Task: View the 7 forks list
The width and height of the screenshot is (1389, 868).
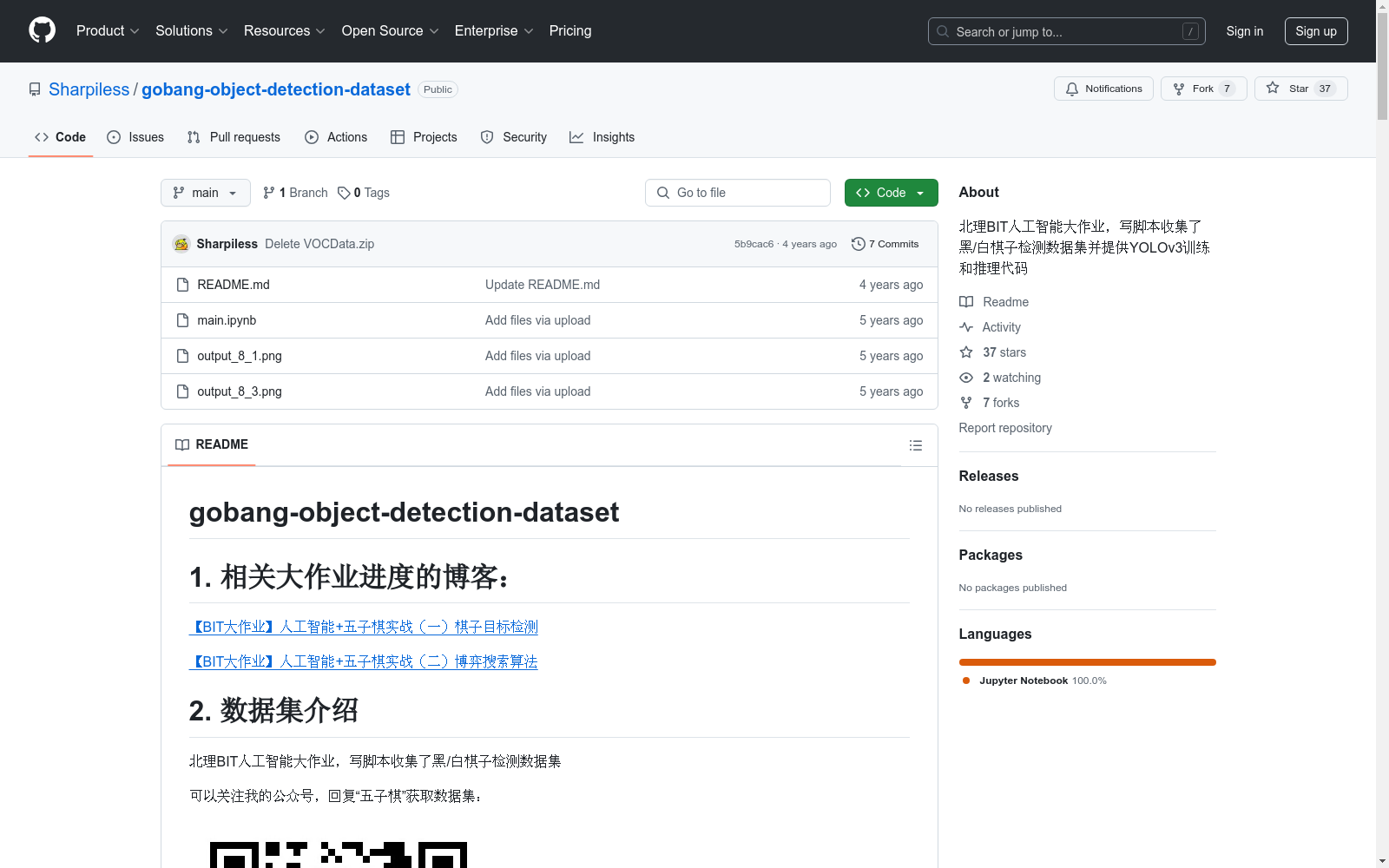Action: pyautogui.click(x=990, y=403)
